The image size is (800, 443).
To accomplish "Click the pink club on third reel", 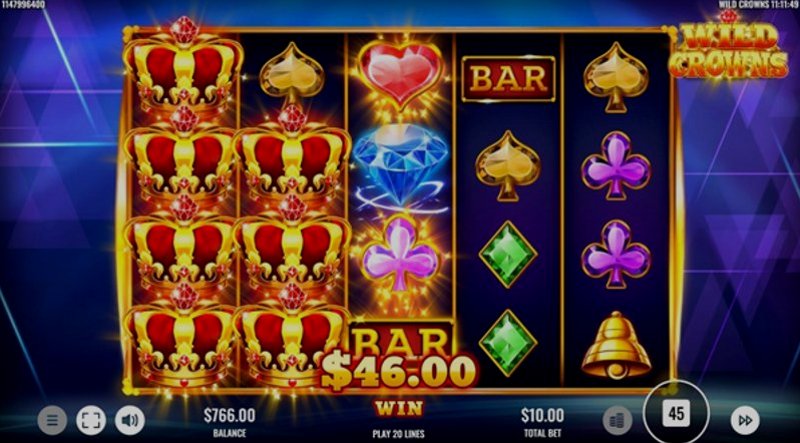I will (x=401, y=254).
